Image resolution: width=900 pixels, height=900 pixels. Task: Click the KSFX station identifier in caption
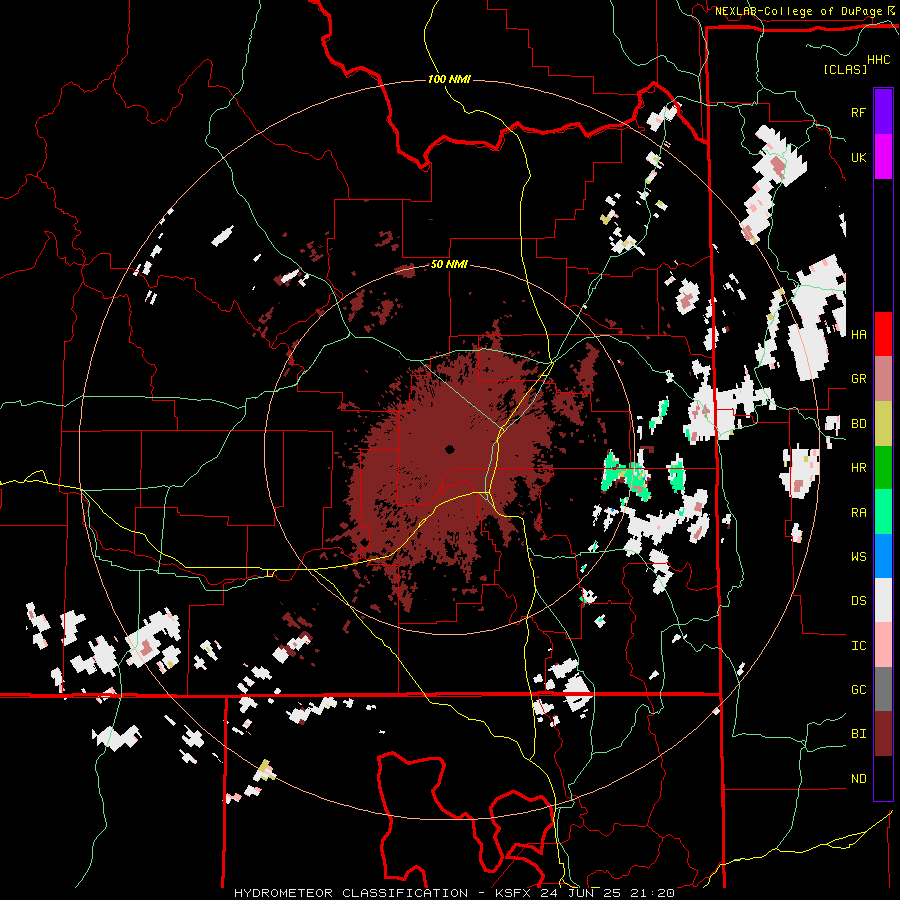pyautogui.click(x=515, y=893)
